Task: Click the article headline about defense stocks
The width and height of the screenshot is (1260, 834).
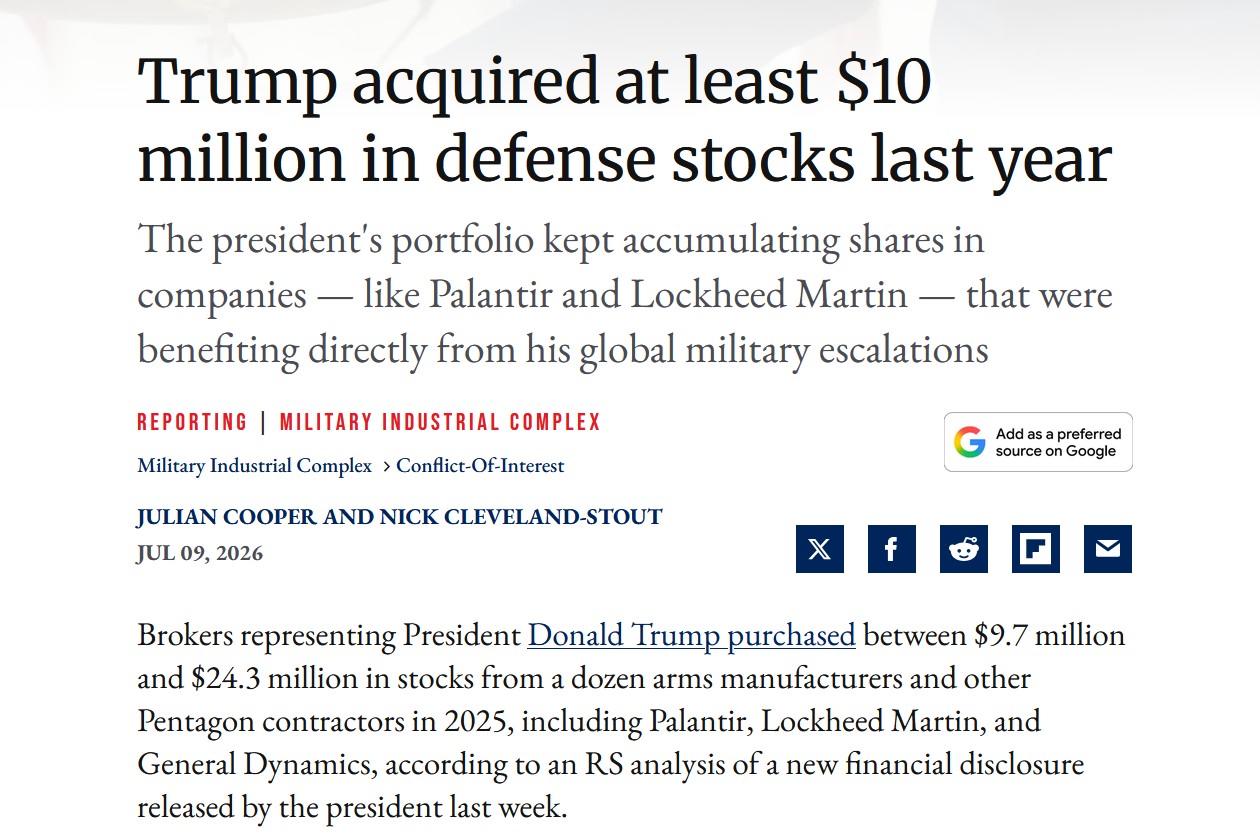Action: pos(624,122)
